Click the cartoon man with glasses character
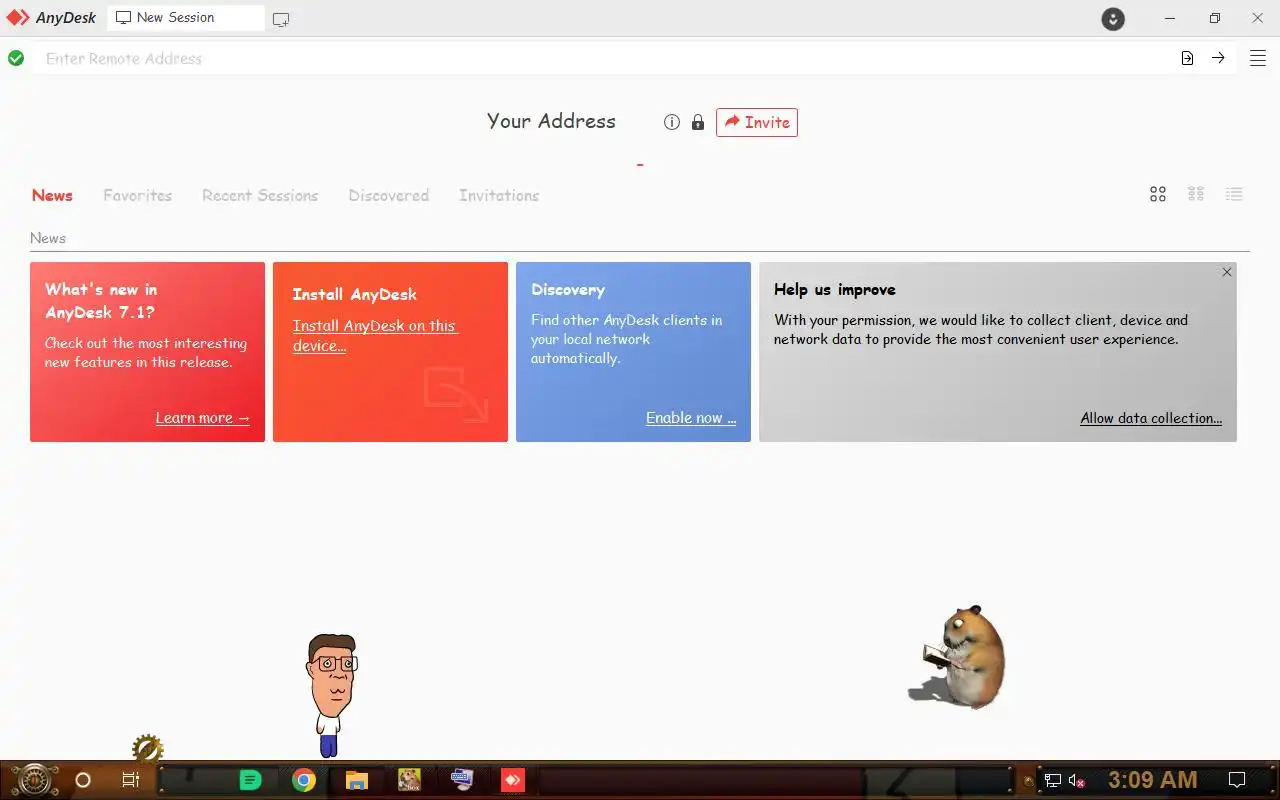The width and height of the screenshot is (1280, 800). click(x=331, y=695)
